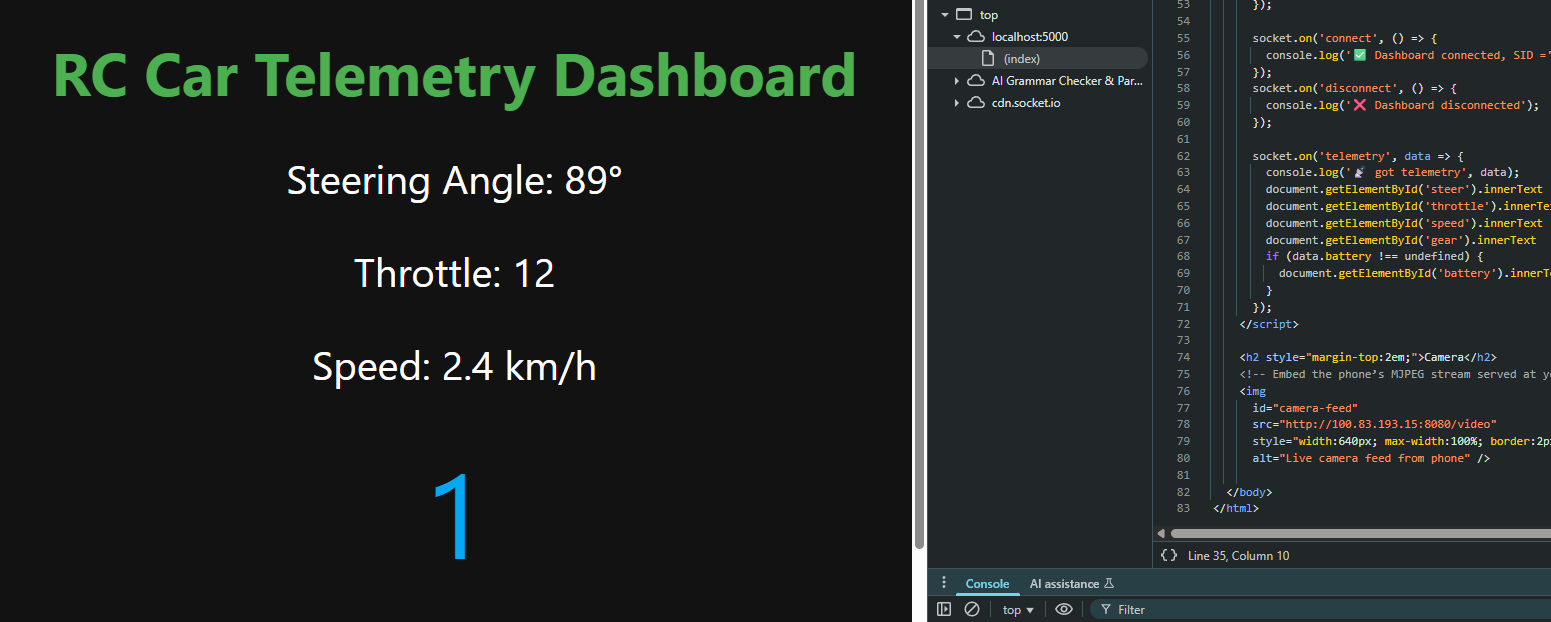The width and height of the screenshot is (1551, 622).
Task: Click the code editor horizontal scrollbar
Action: [x=1360, y=534]
